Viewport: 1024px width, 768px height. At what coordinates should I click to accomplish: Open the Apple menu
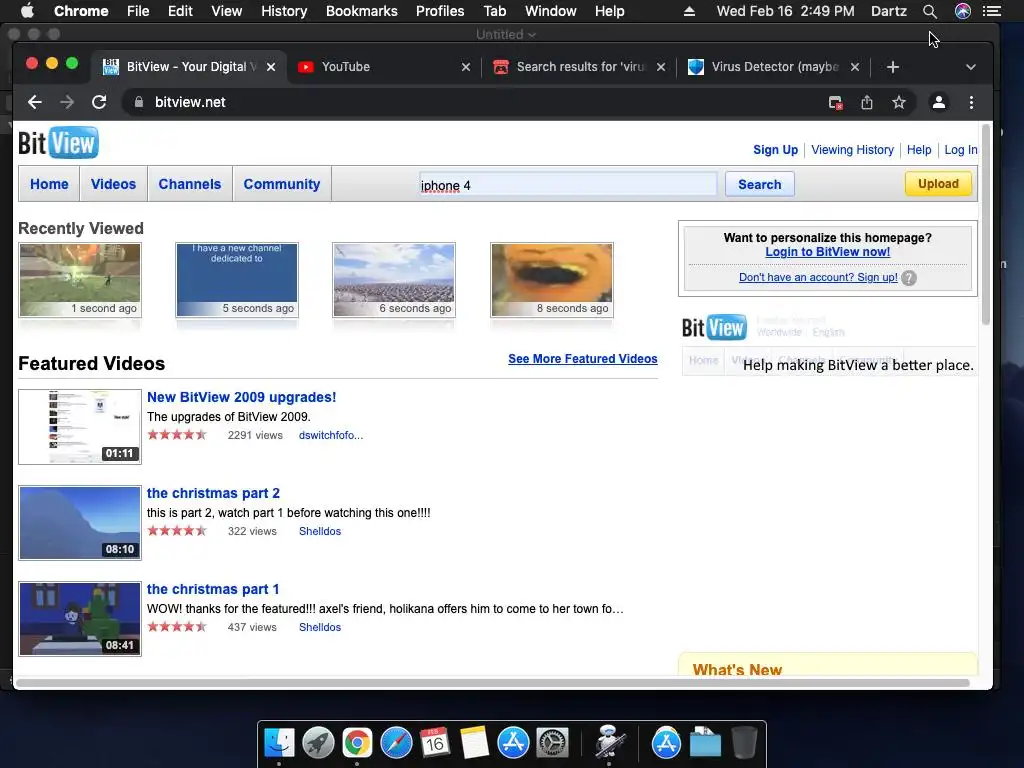pyautogui.click(x=27, y=11)
